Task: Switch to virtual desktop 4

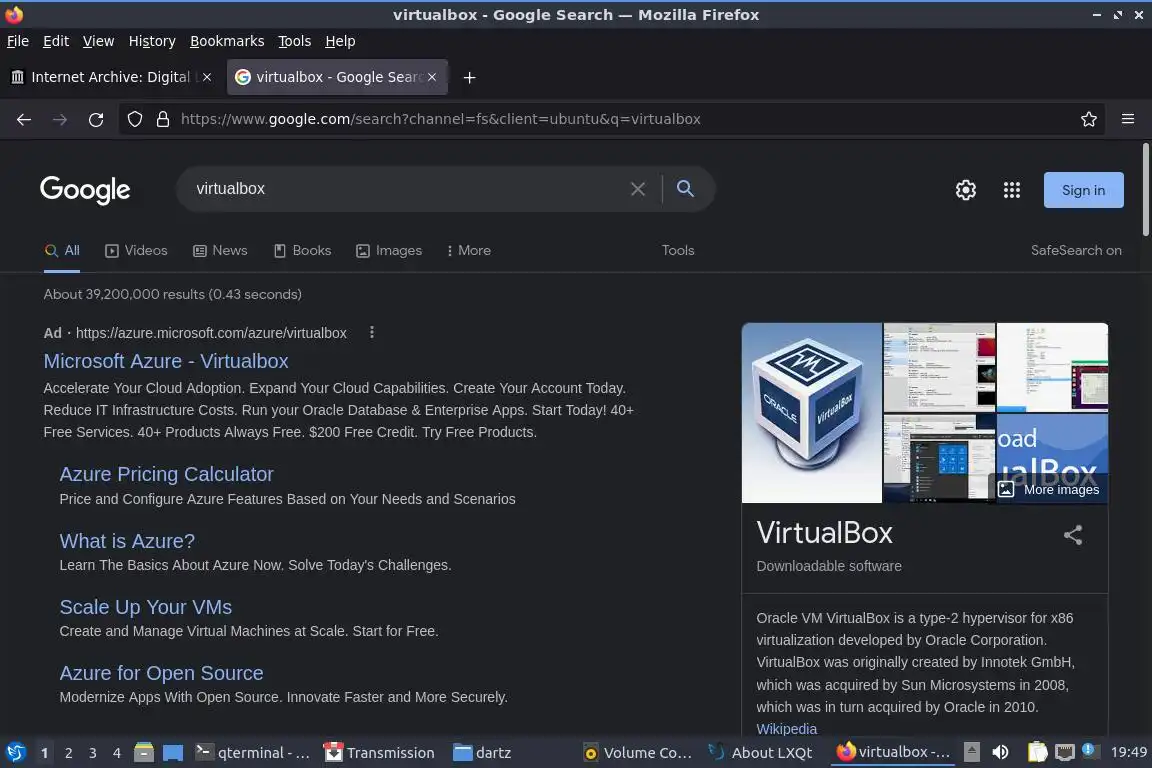Action: pyautogui.click(x=117, y=753)
